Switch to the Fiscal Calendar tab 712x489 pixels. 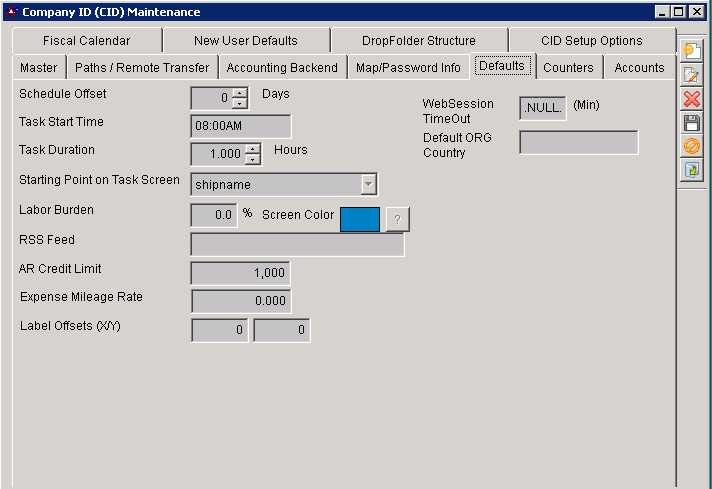pyautogui.click(x=86, y=41)
